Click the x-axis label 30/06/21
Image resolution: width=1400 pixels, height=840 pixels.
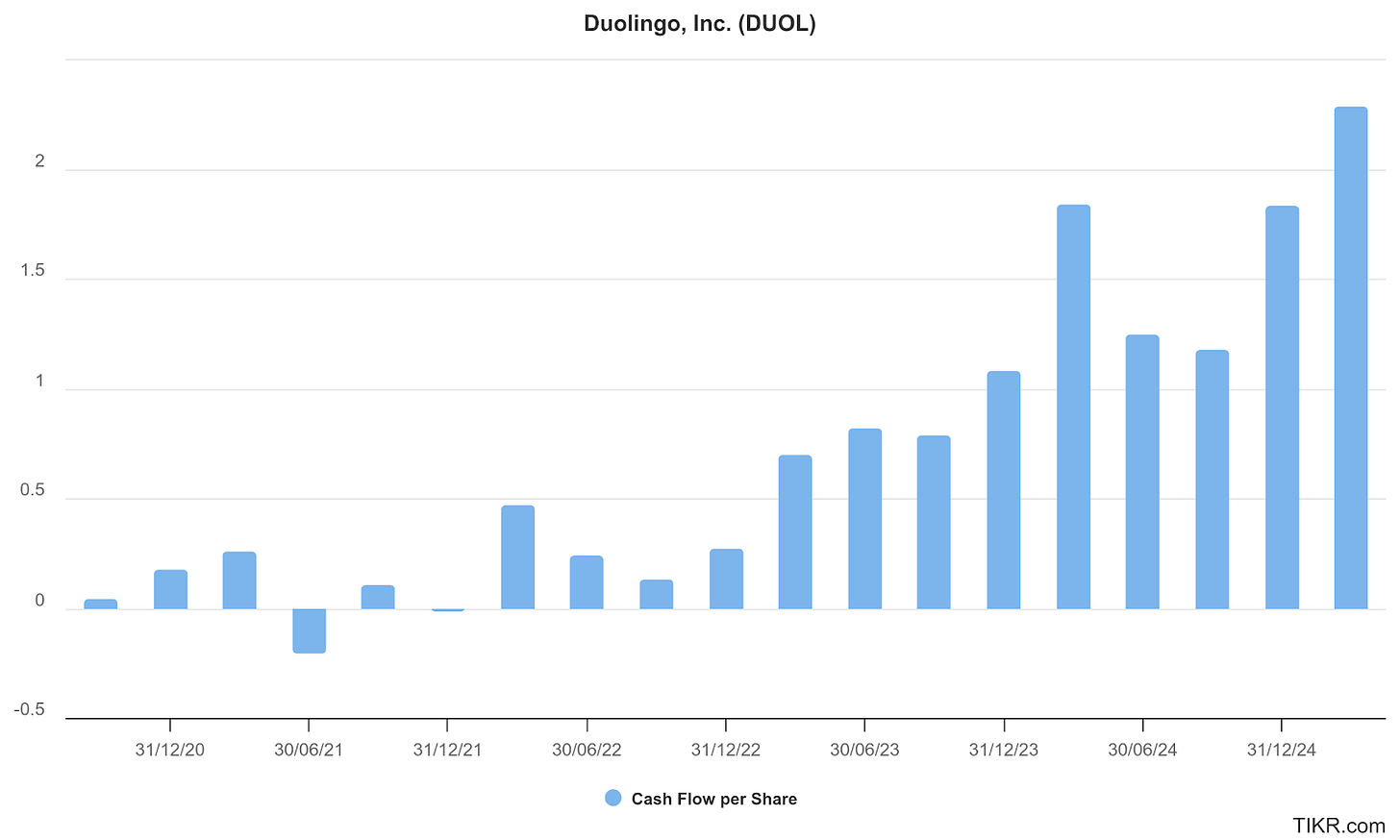click(x=309, y=750)
